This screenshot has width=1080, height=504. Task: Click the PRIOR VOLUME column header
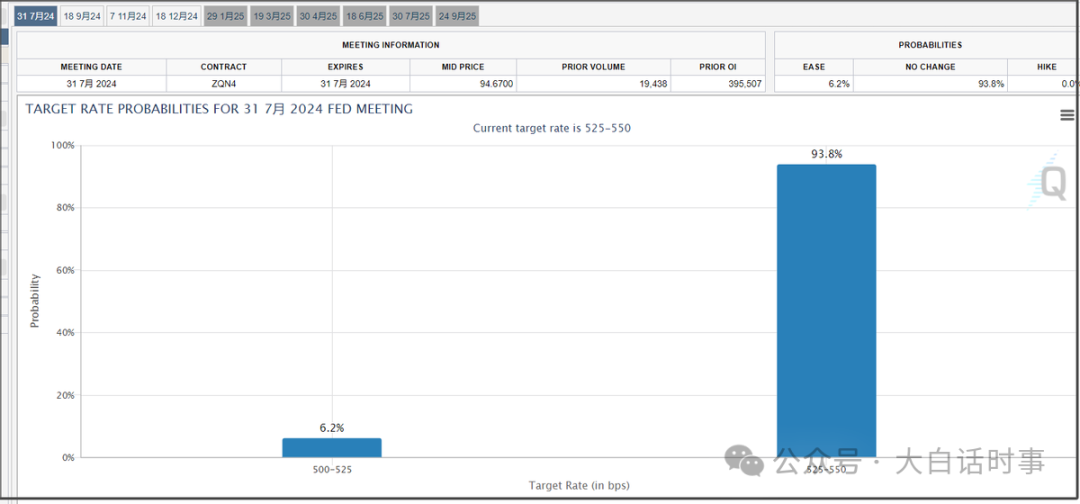point(593,67)
